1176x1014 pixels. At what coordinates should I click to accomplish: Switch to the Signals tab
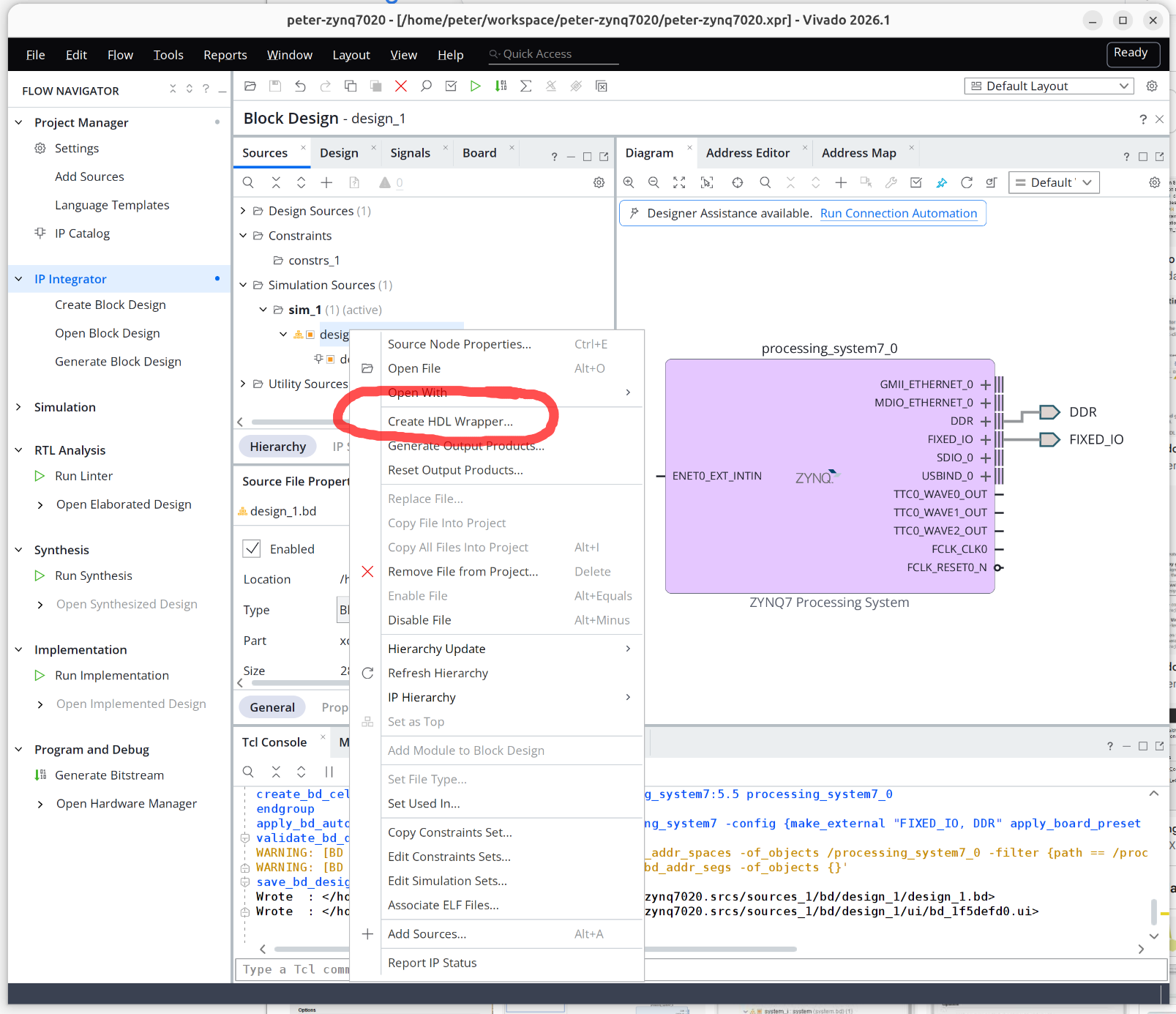click(x=411, y=153)
